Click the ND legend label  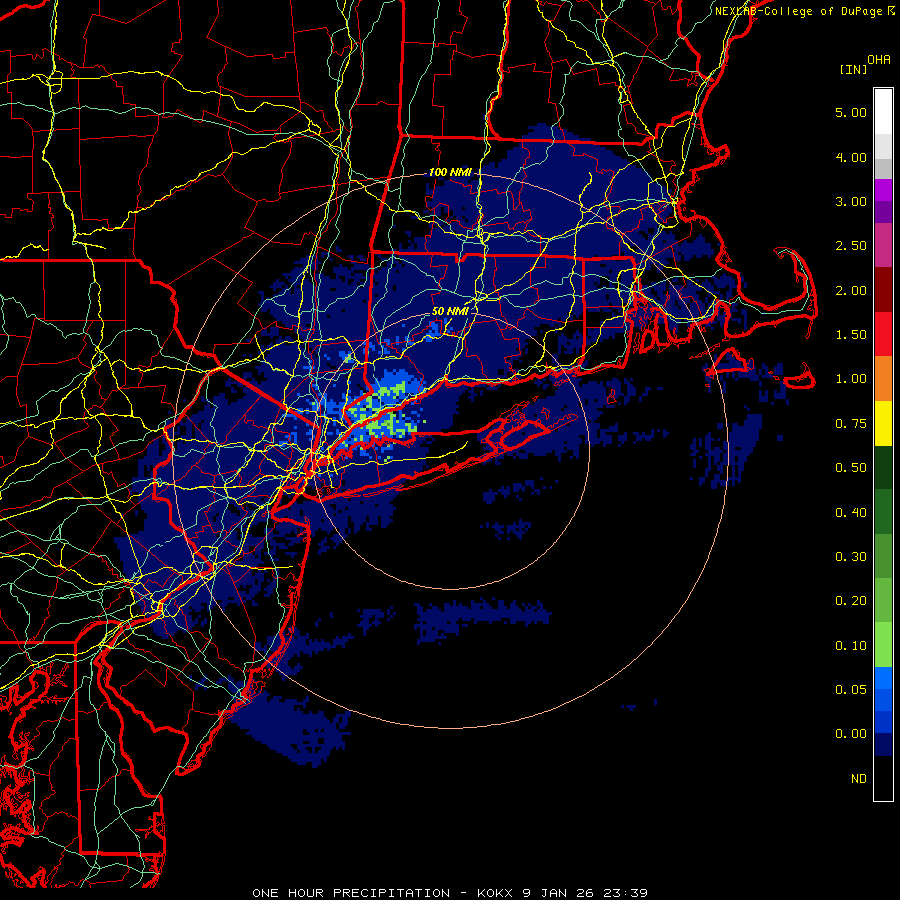tap(859, 779)
